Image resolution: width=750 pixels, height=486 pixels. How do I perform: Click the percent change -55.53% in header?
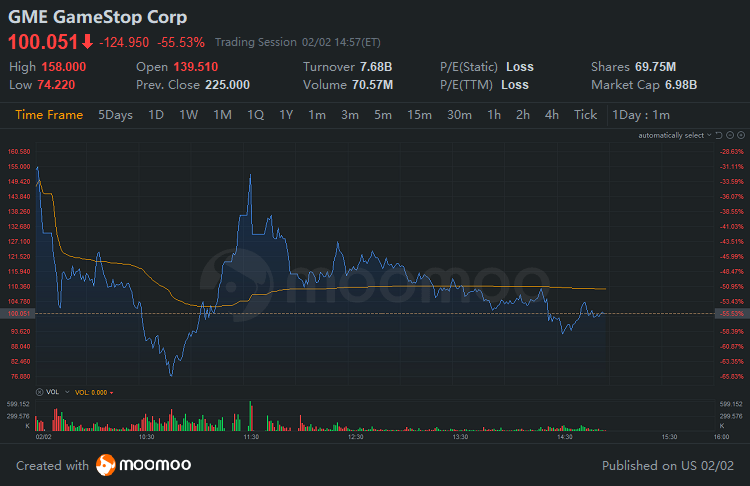(181, 43)
